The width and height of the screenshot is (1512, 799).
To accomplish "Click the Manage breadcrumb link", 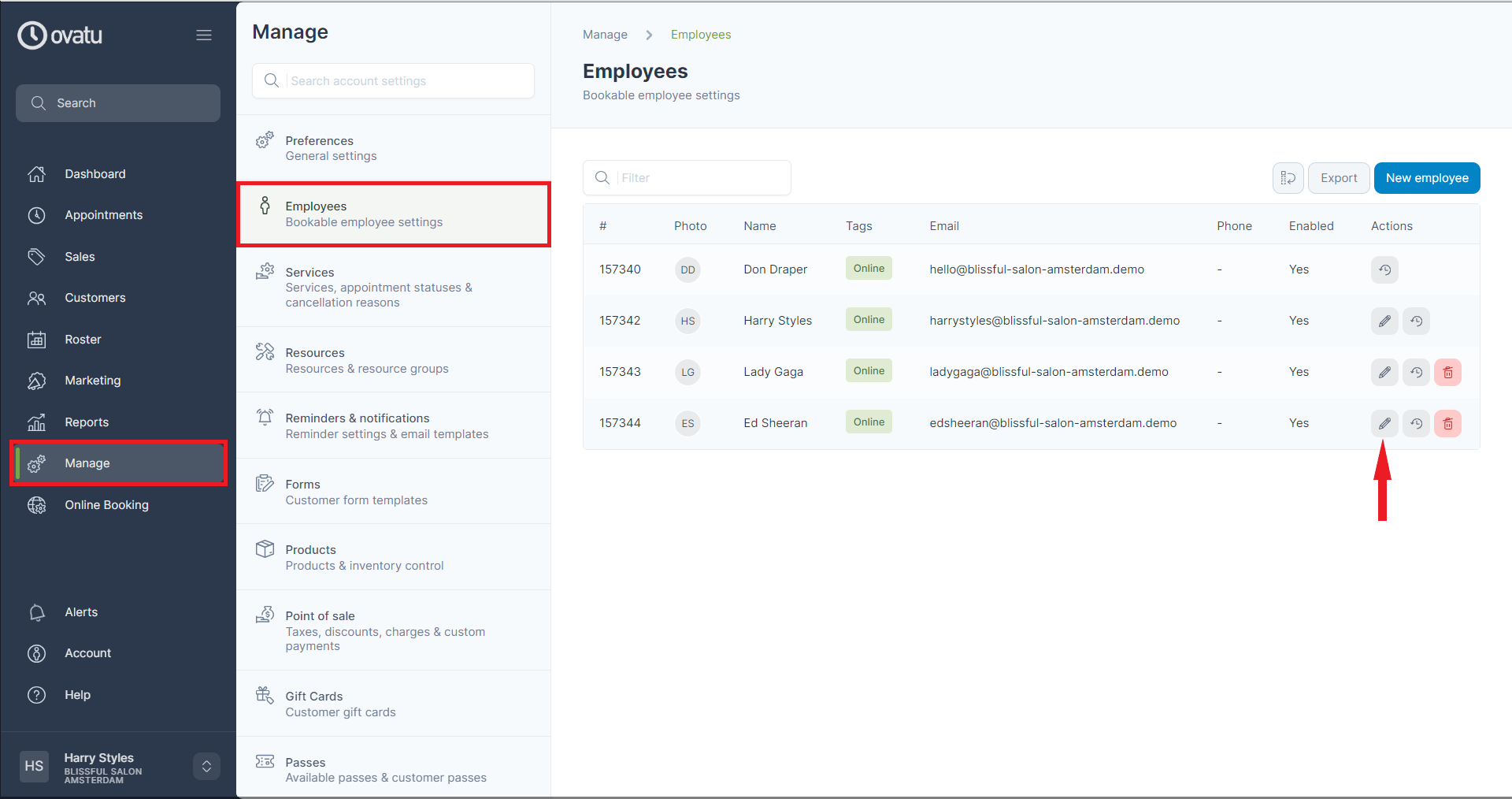I will click(605, 35).
